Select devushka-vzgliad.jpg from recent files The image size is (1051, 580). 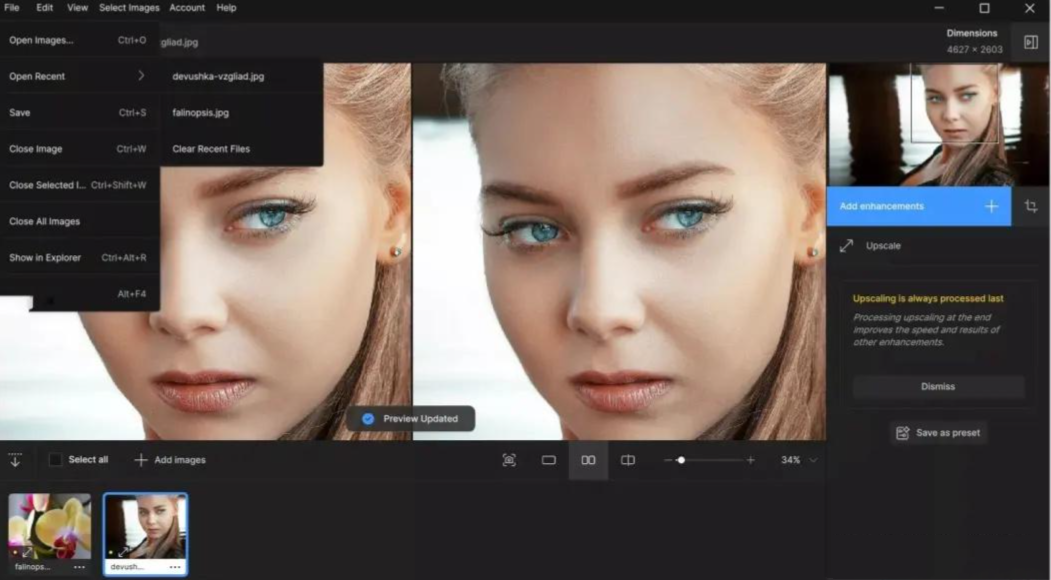pos(218,76)
